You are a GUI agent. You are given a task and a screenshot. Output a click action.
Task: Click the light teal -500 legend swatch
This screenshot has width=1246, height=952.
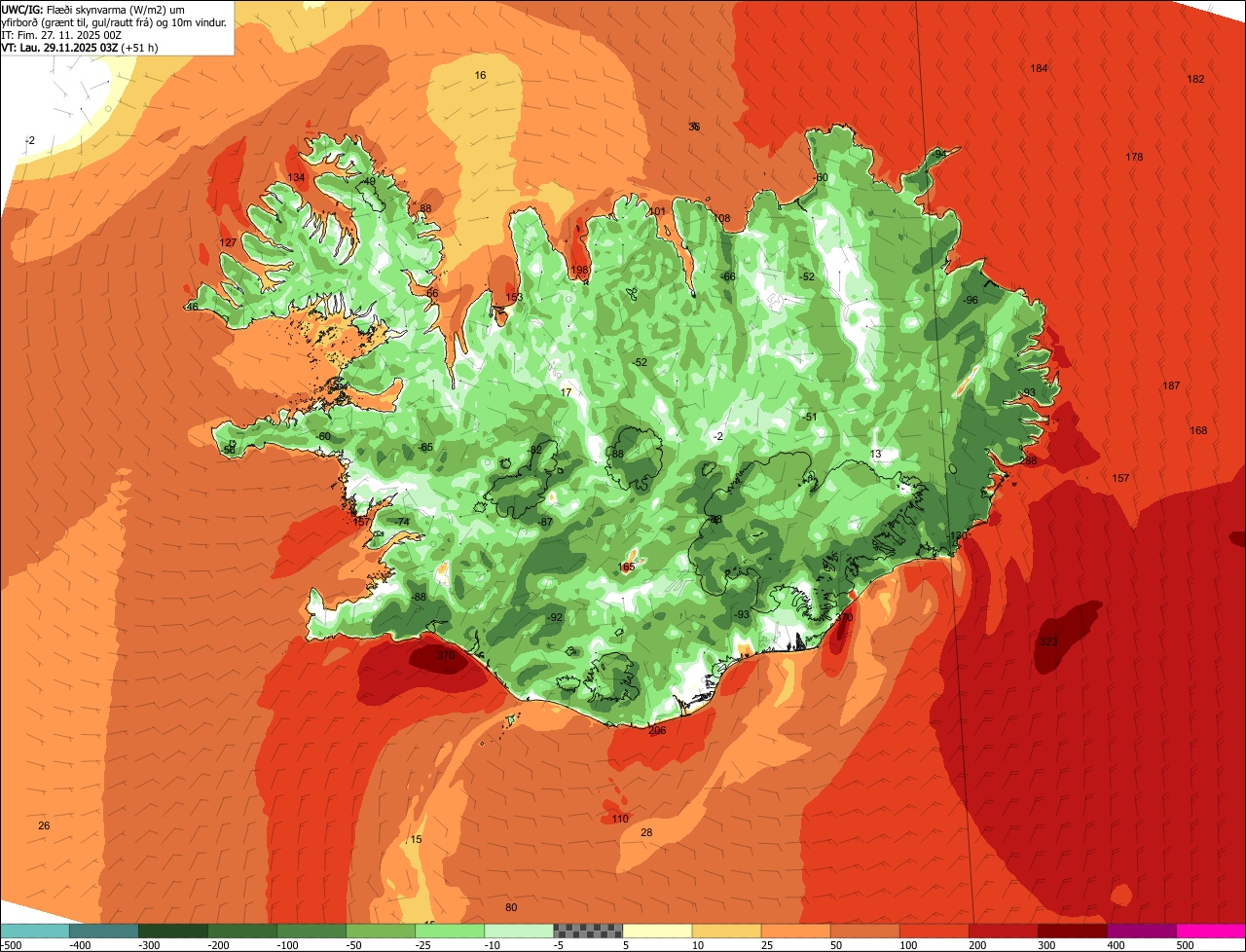click(34, 931)
